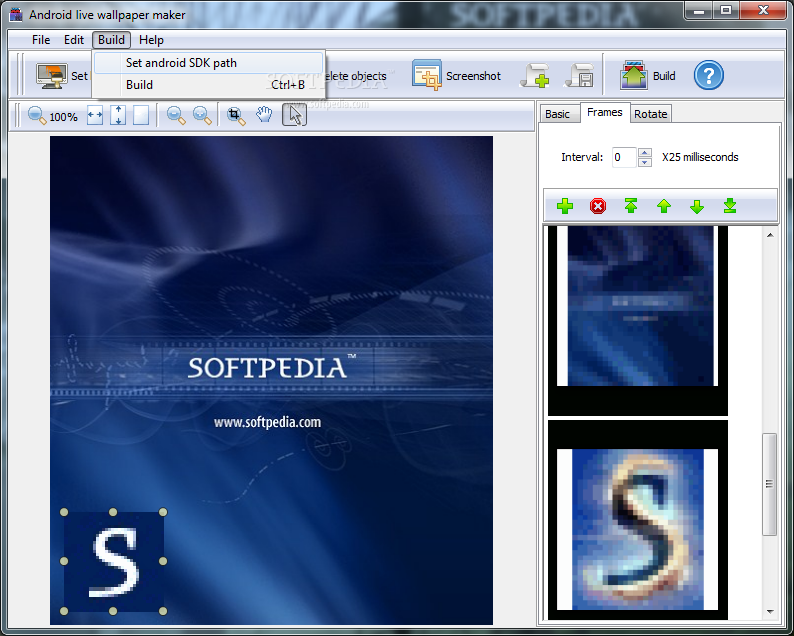Click the Build text label in toolbar
The image size is (794, 636).
click(x=664, y=76)
